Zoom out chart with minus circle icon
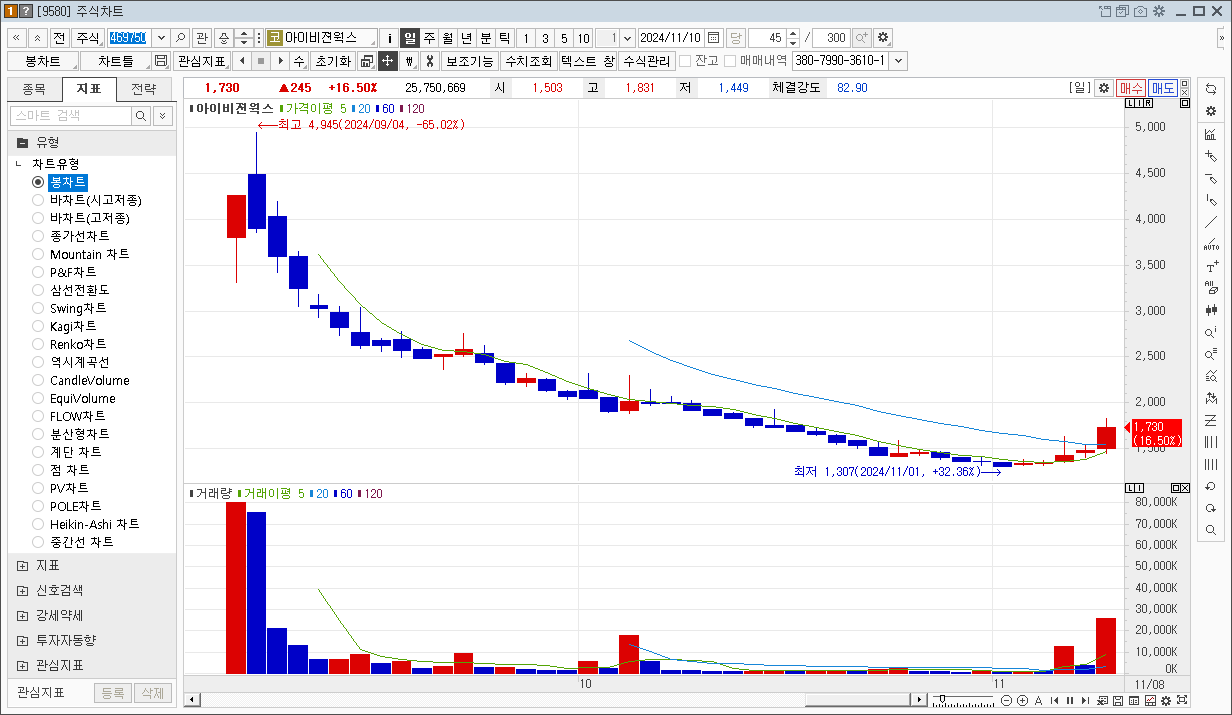Image resolution: width=1232 pixels, height=715 pixels. pos(1007,700)
